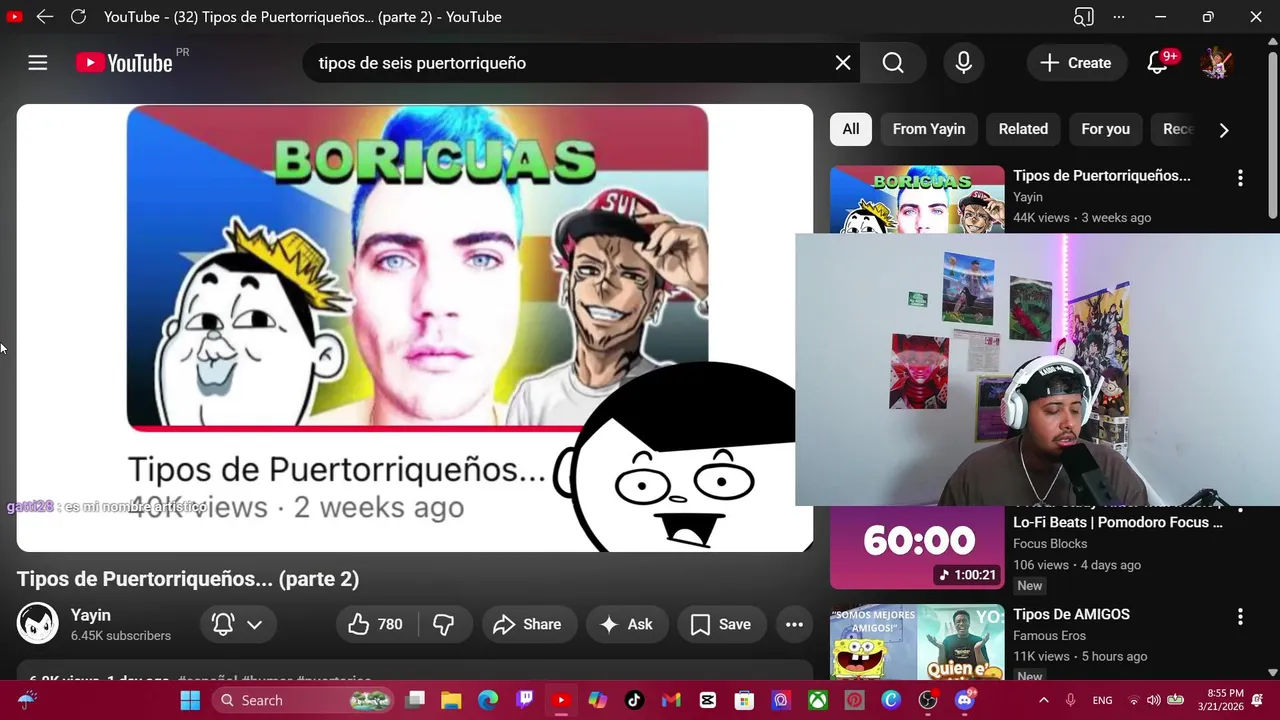Open the 'Tipos De AMIGOS' thumbnail
The image size is (1280, 720).
917,642
